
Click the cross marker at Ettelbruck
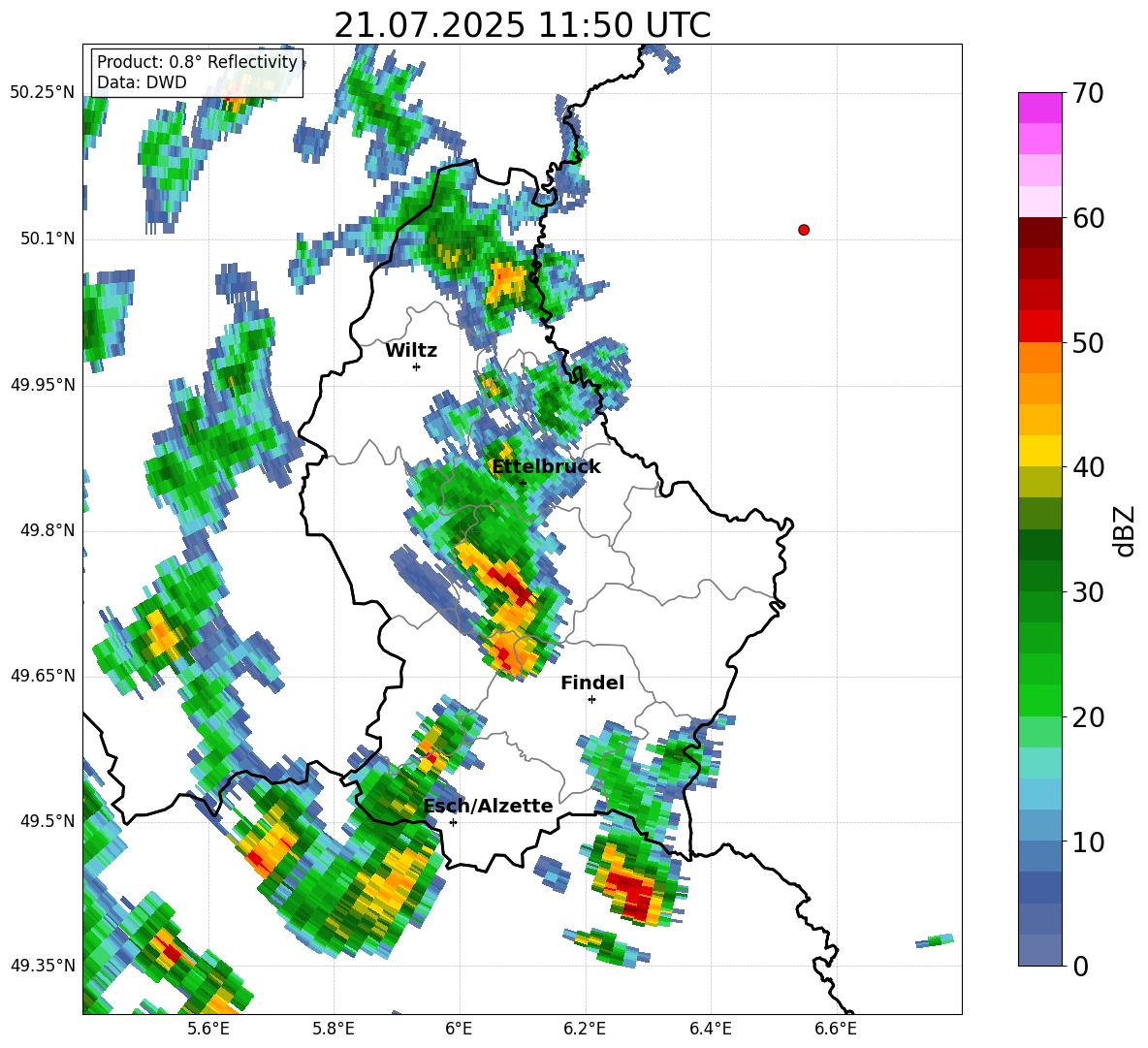(522, 483)
